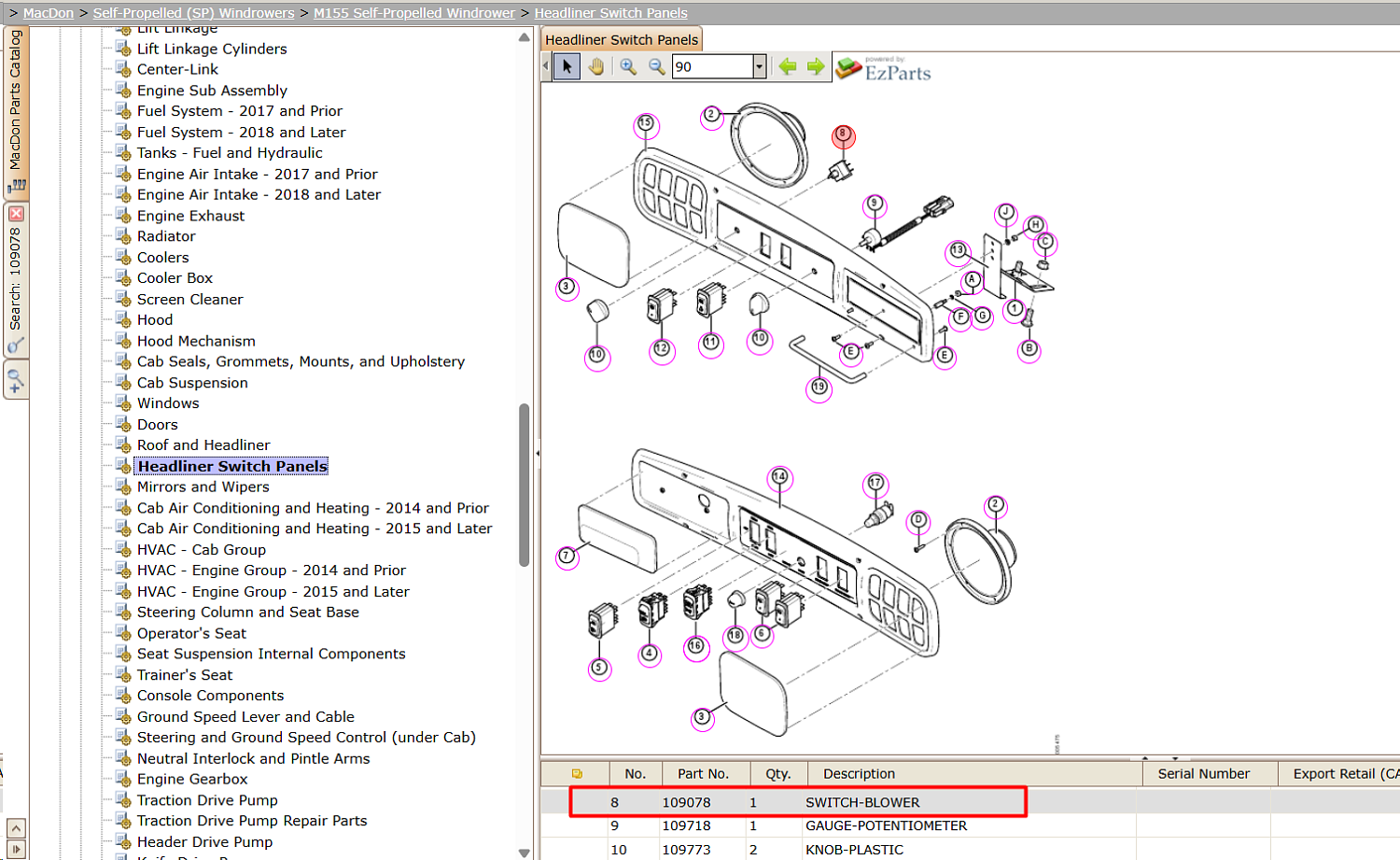The image size is (1400, 860).
Task: Click callout 7 on the lower diagram
Action: (567, 557)
